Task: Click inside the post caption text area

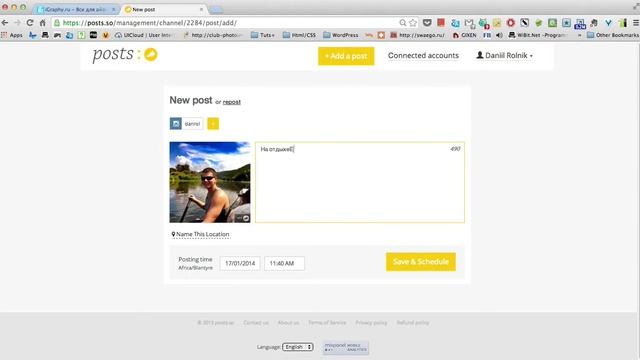Action: 360,182
